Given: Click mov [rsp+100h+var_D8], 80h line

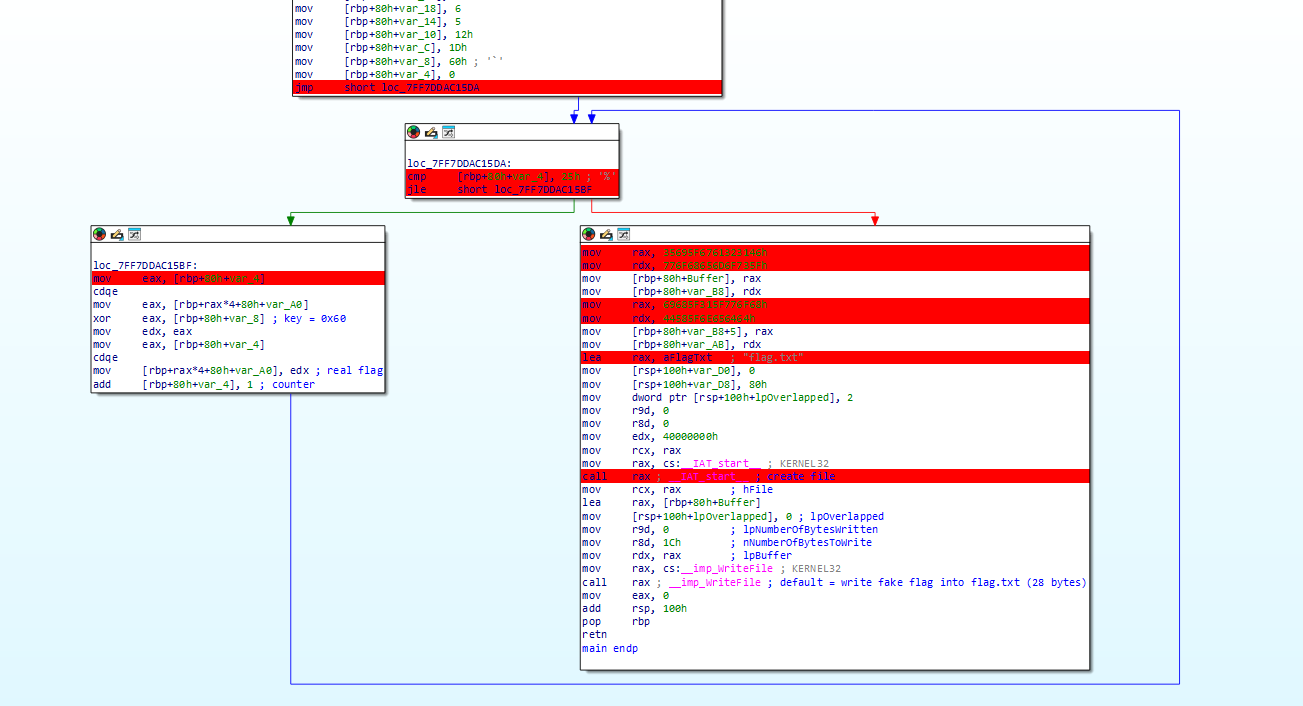Looking at the screenshot, I should pos(677,384).
